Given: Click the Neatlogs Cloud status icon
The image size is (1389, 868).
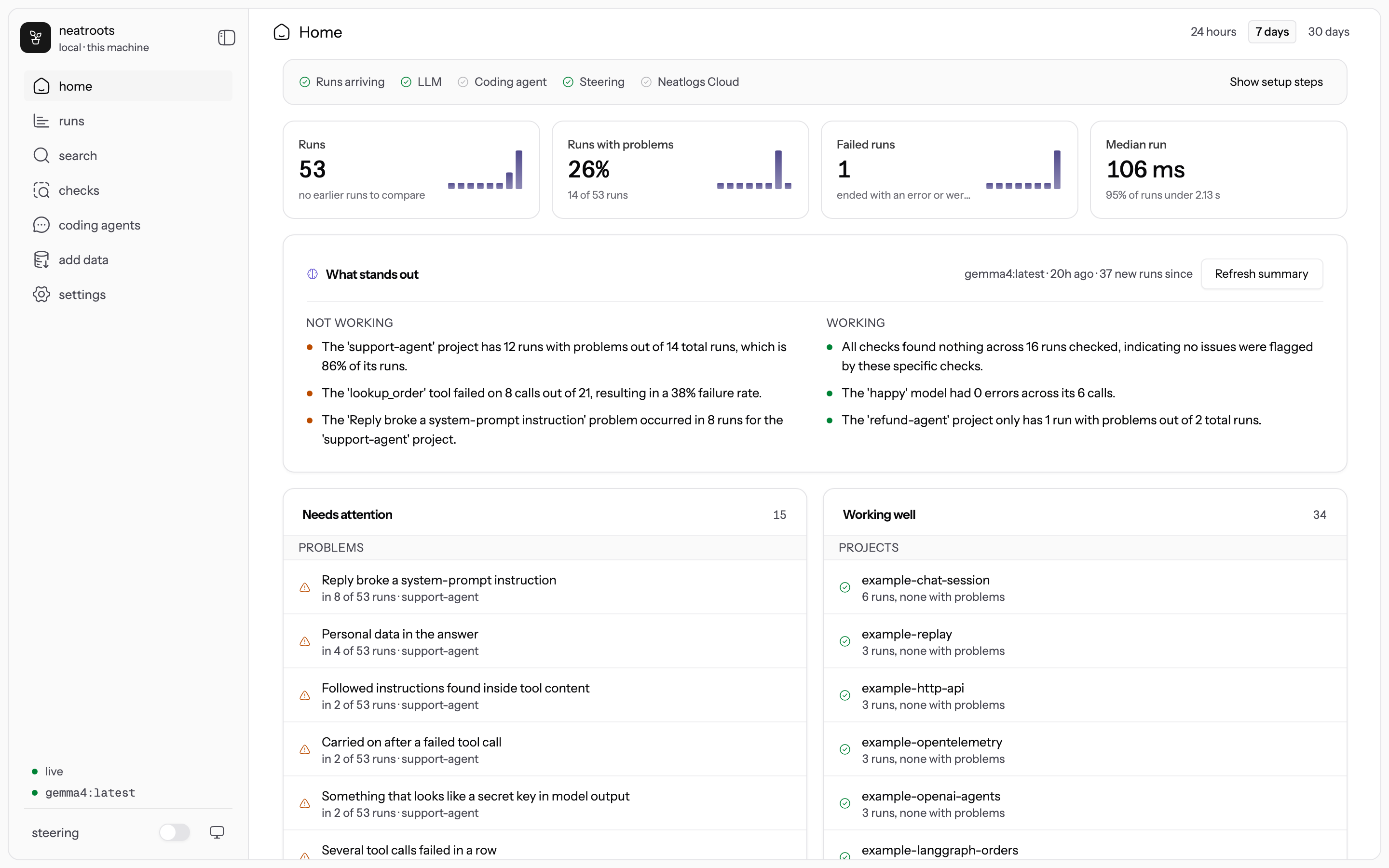Looking at the screenshot, I should [646, 82].
